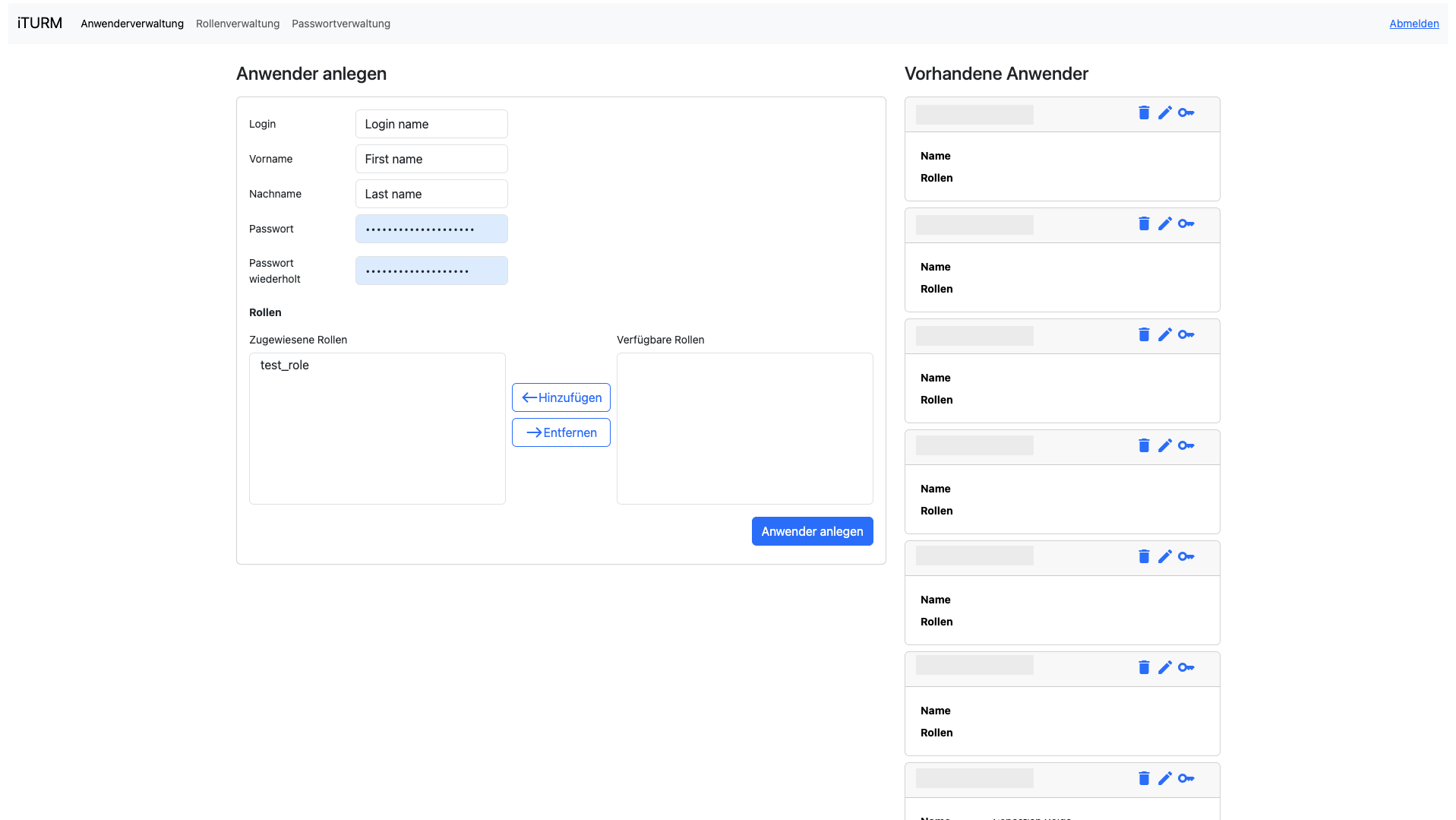The image size is (1456, 820).
Task: Delete the first user in the list
Action: [x=1143, y=112]
